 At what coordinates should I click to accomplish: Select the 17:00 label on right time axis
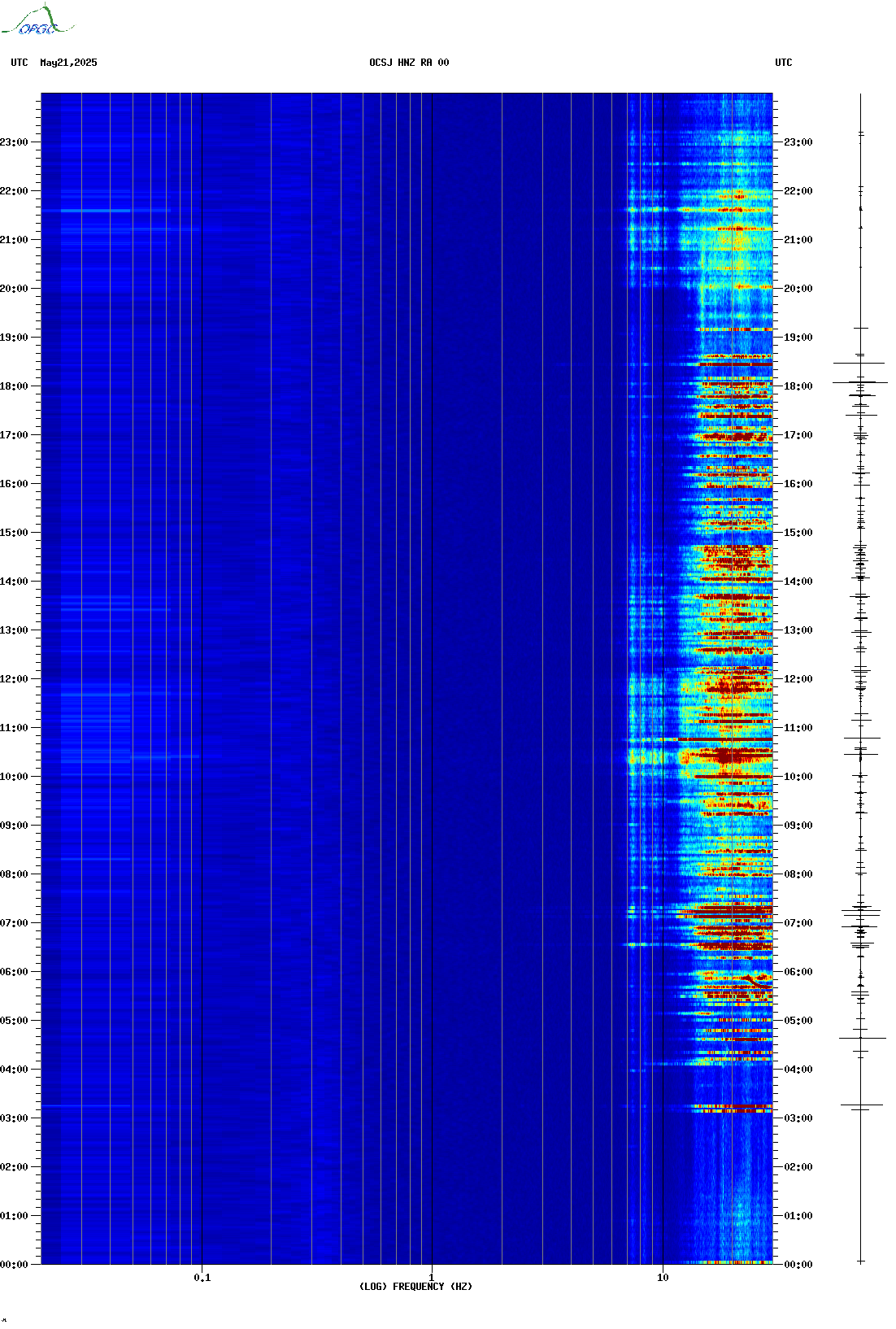click(798, 435)
